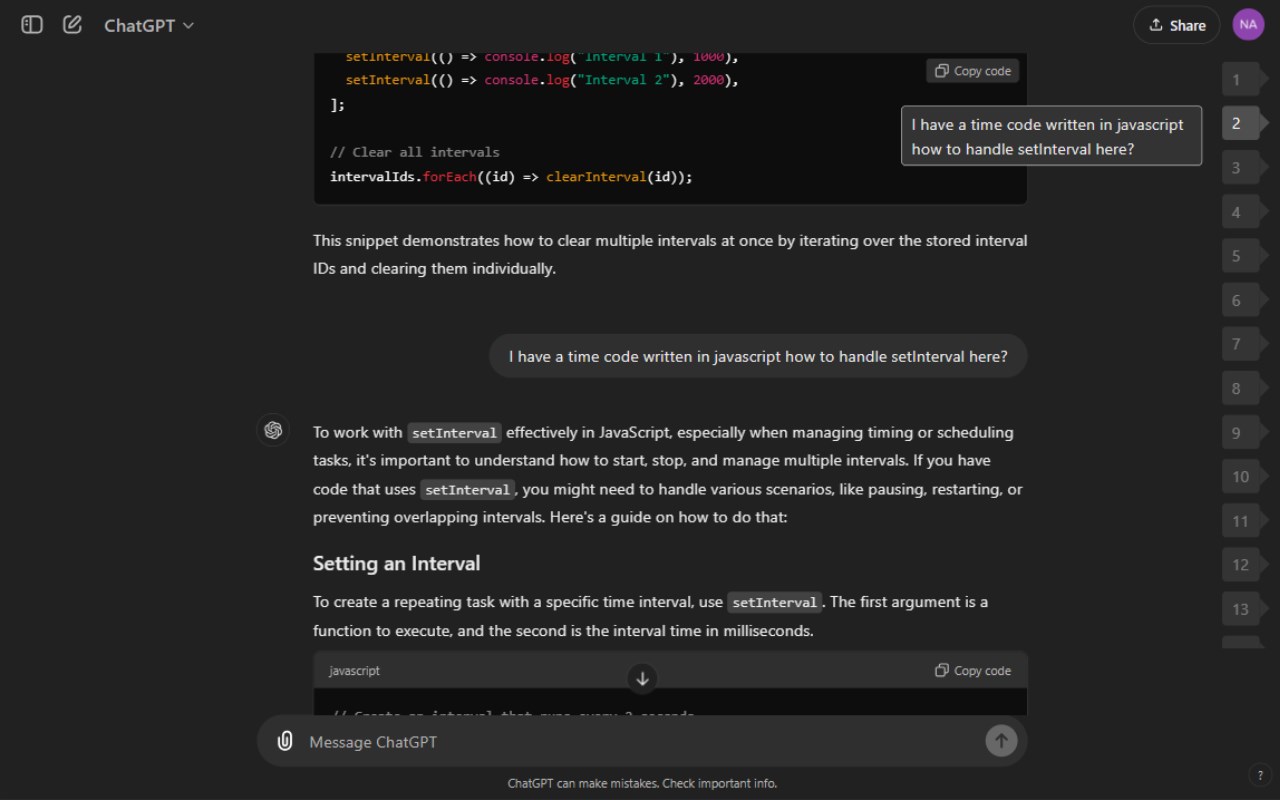Screen dimensions: 1280x800
Task: Click the inline setInterval code in first sentence
Action: pyautogui.click(x=454, y=433)
